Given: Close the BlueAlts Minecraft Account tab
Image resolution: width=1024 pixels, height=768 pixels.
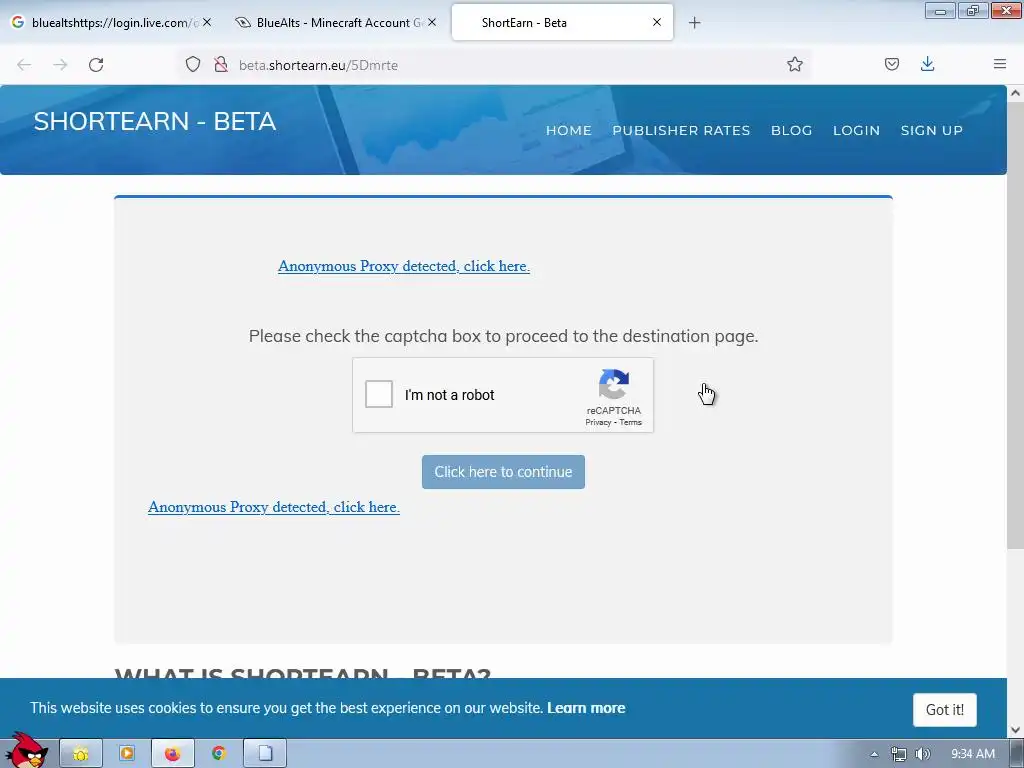Looking at the screenshot, I should tap(432, 22).
